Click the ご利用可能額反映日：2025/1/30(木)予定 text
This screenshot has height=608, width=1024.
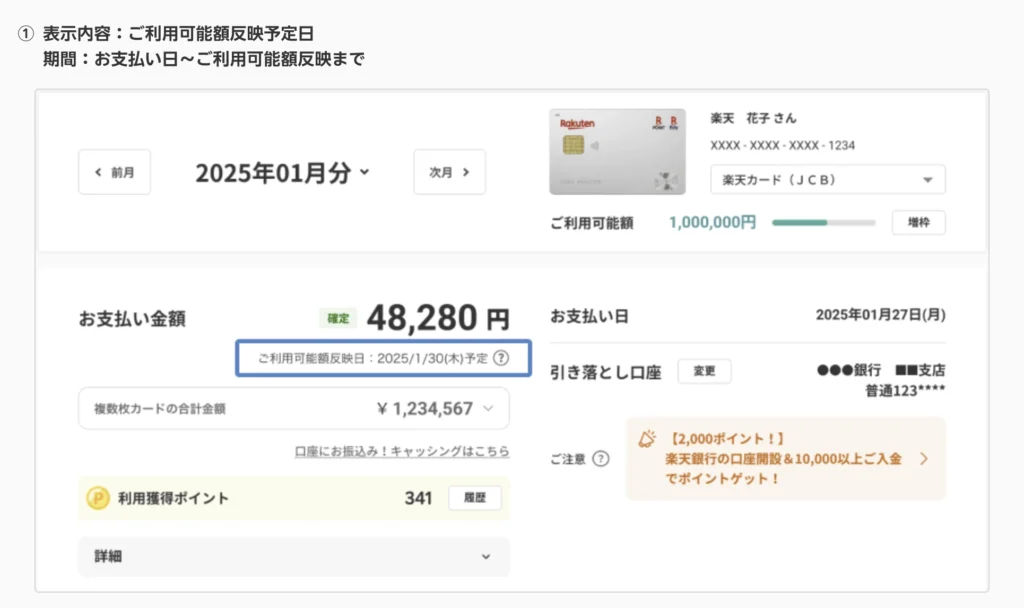[373, 358]
